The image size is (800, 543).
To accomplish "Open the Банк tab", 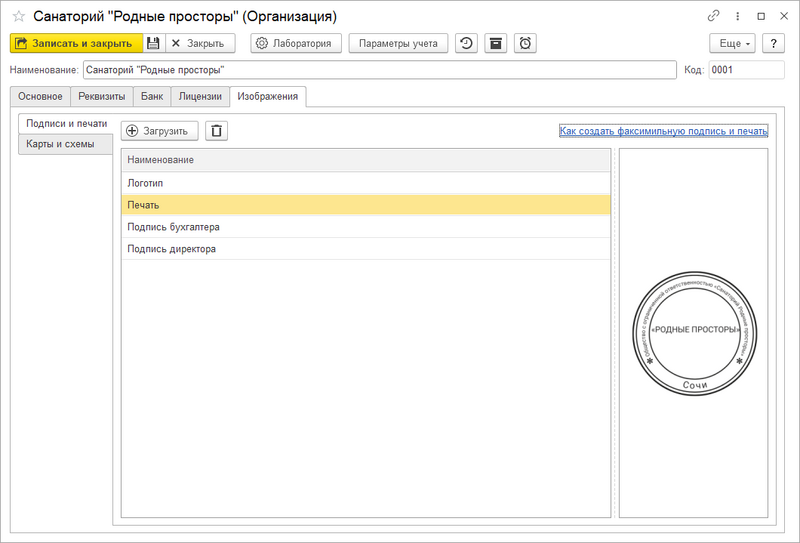I will 152,96.
